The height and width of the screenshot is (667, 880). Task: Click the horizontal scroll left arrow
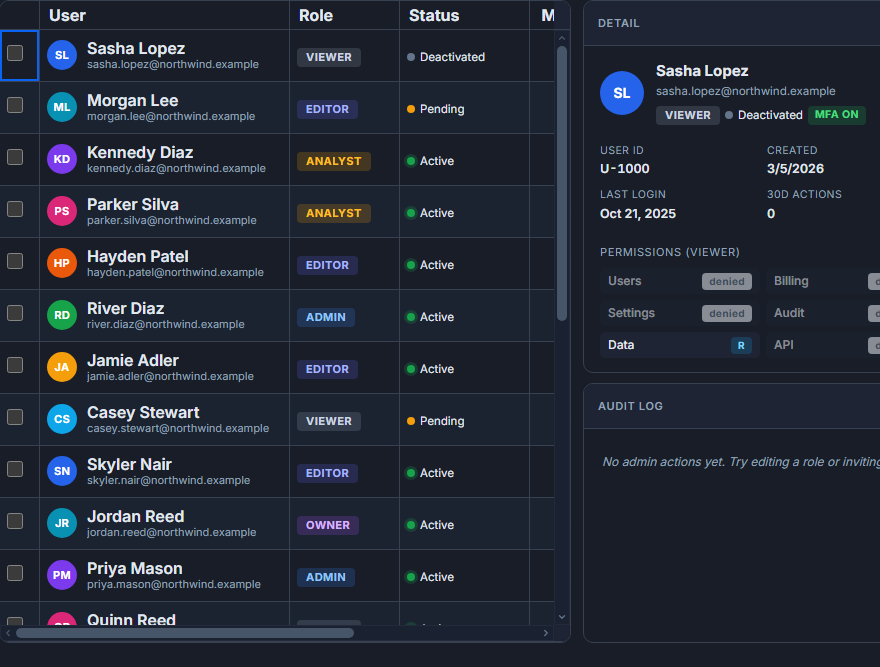coord(8,633)
